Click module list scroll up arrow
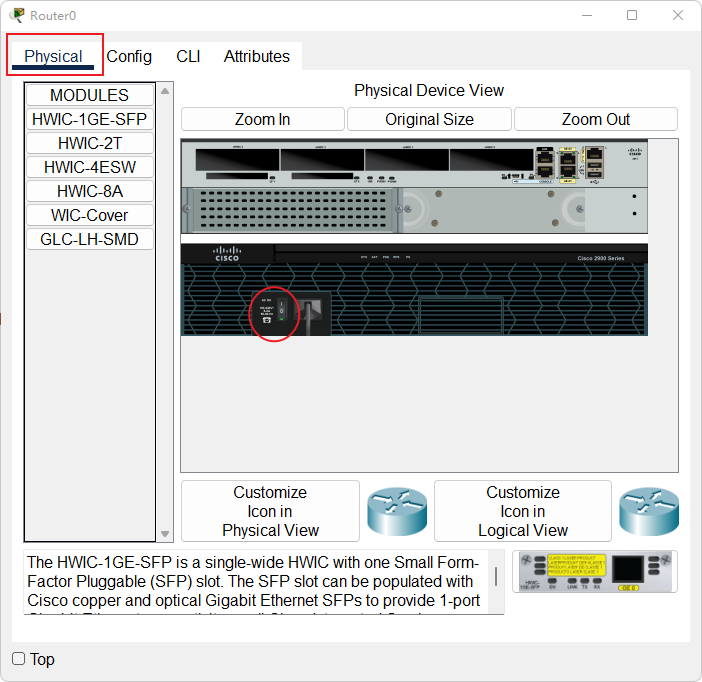 coord(165,91)
